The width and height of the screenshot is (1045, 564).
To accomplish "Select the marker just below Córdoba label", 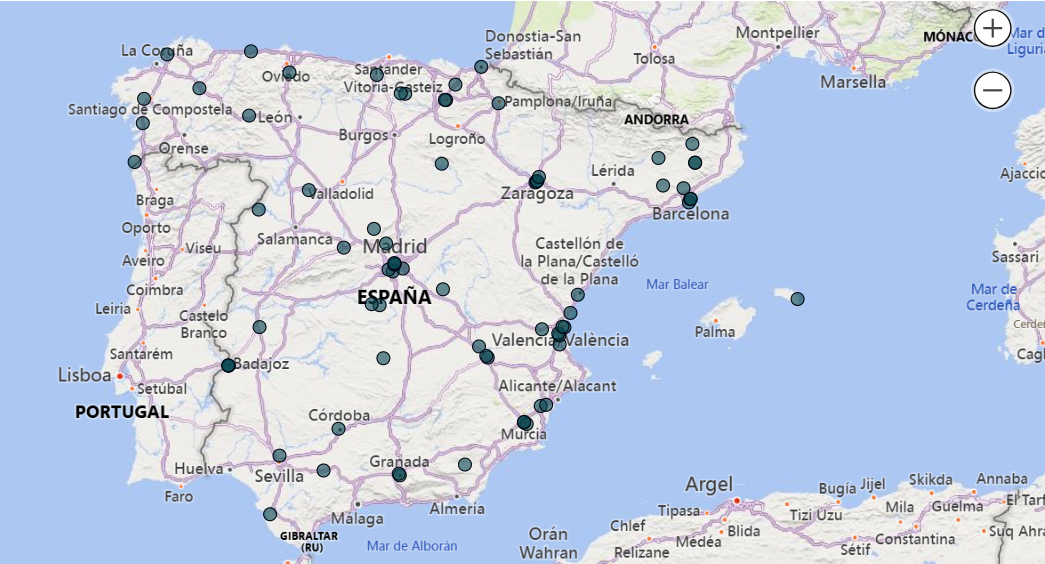I will tap(339, 429).
